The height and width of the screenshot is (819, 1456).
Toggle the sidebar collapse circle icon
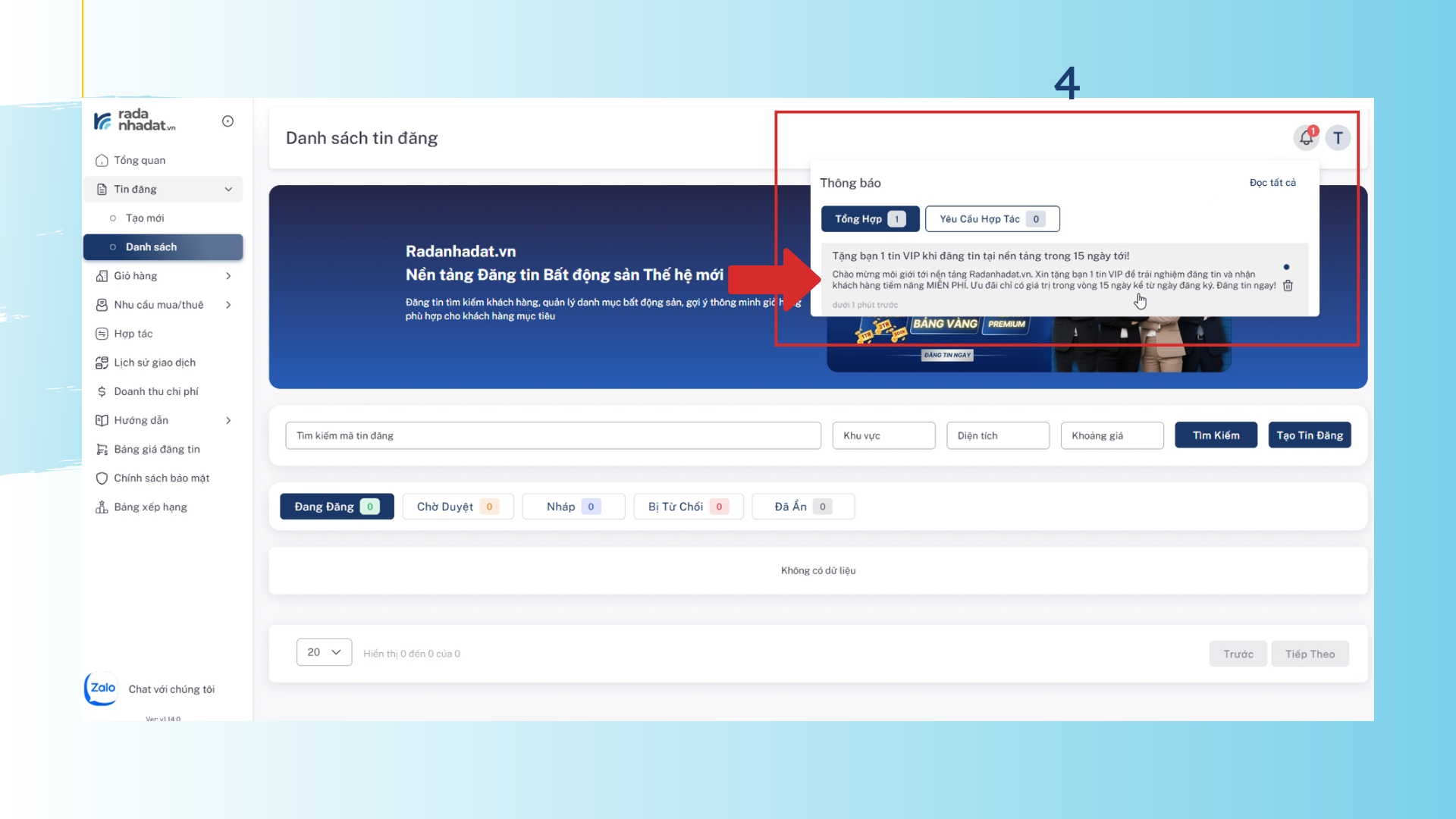point(227,121)
